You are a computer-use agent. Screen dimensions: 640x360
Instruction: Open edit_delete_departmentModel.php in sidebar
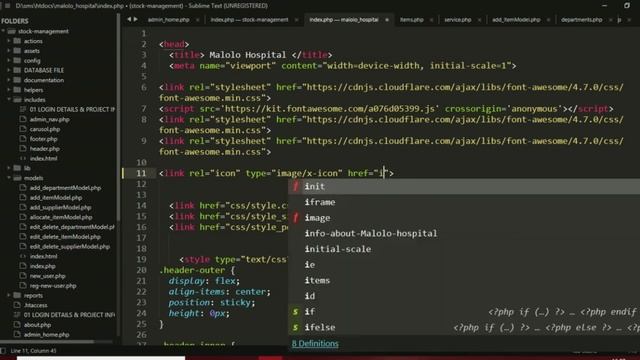[72, 227]
